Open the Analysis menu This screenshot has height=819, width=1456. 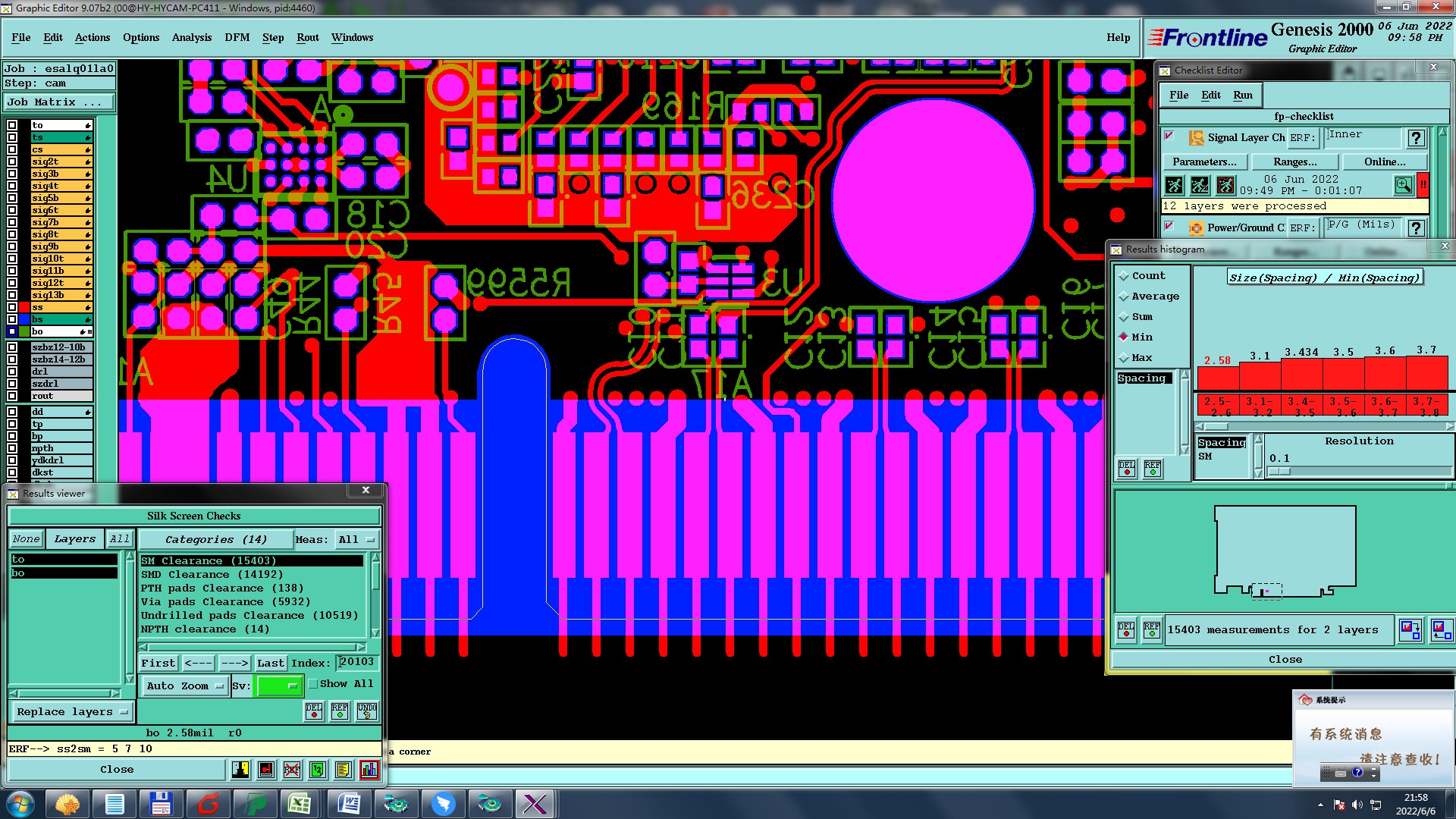click(x=191, y=37)
